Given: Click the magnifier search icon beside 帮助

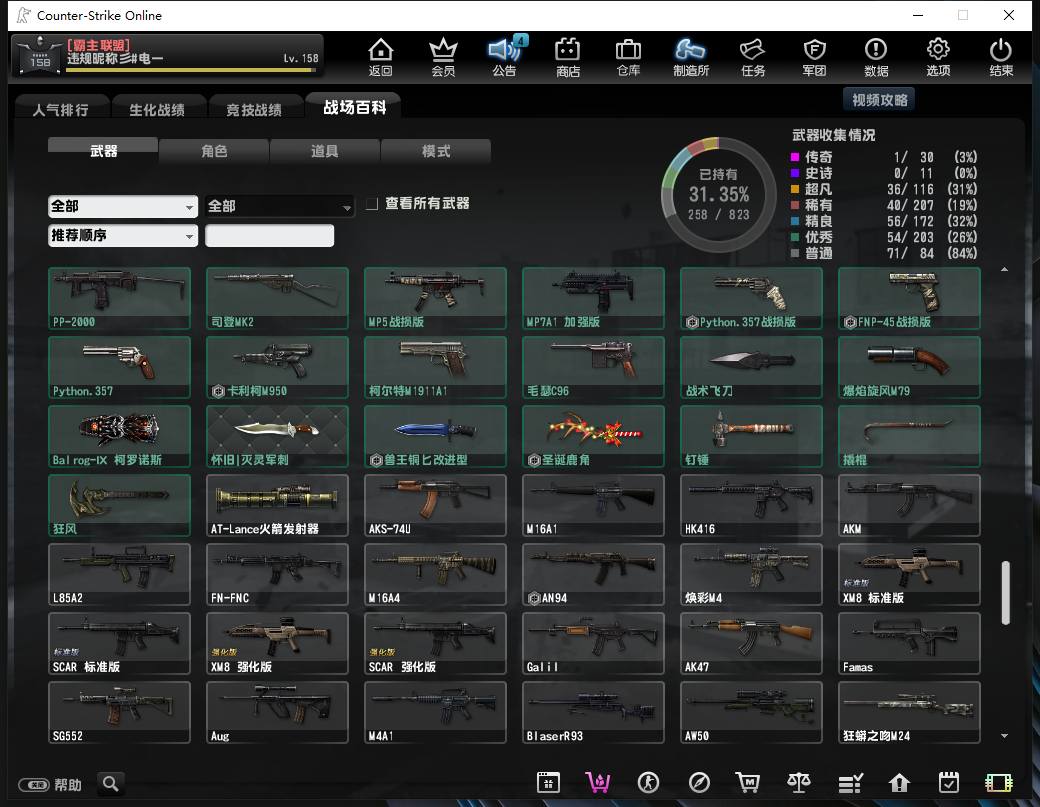Looking at the screenshot, I should 111,784.
